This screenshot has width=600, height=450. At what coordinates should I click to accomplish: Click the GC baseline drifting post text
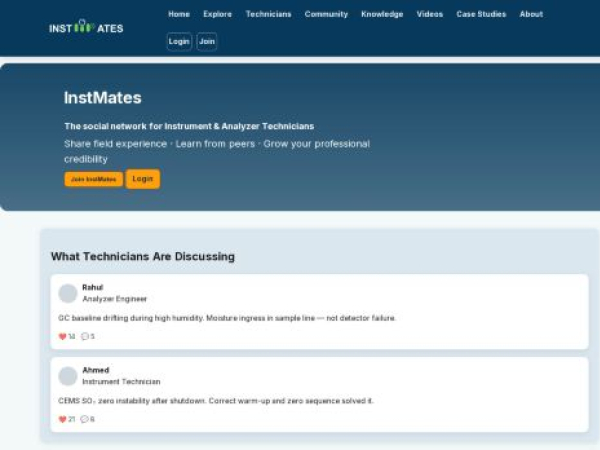click(227, 318)
